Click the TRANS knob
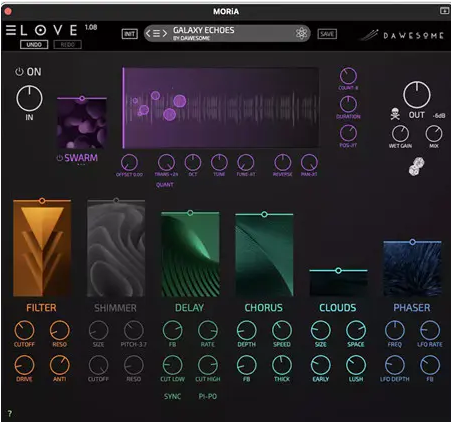This screenshot has height=422, width=451. [x=166, y=163]
